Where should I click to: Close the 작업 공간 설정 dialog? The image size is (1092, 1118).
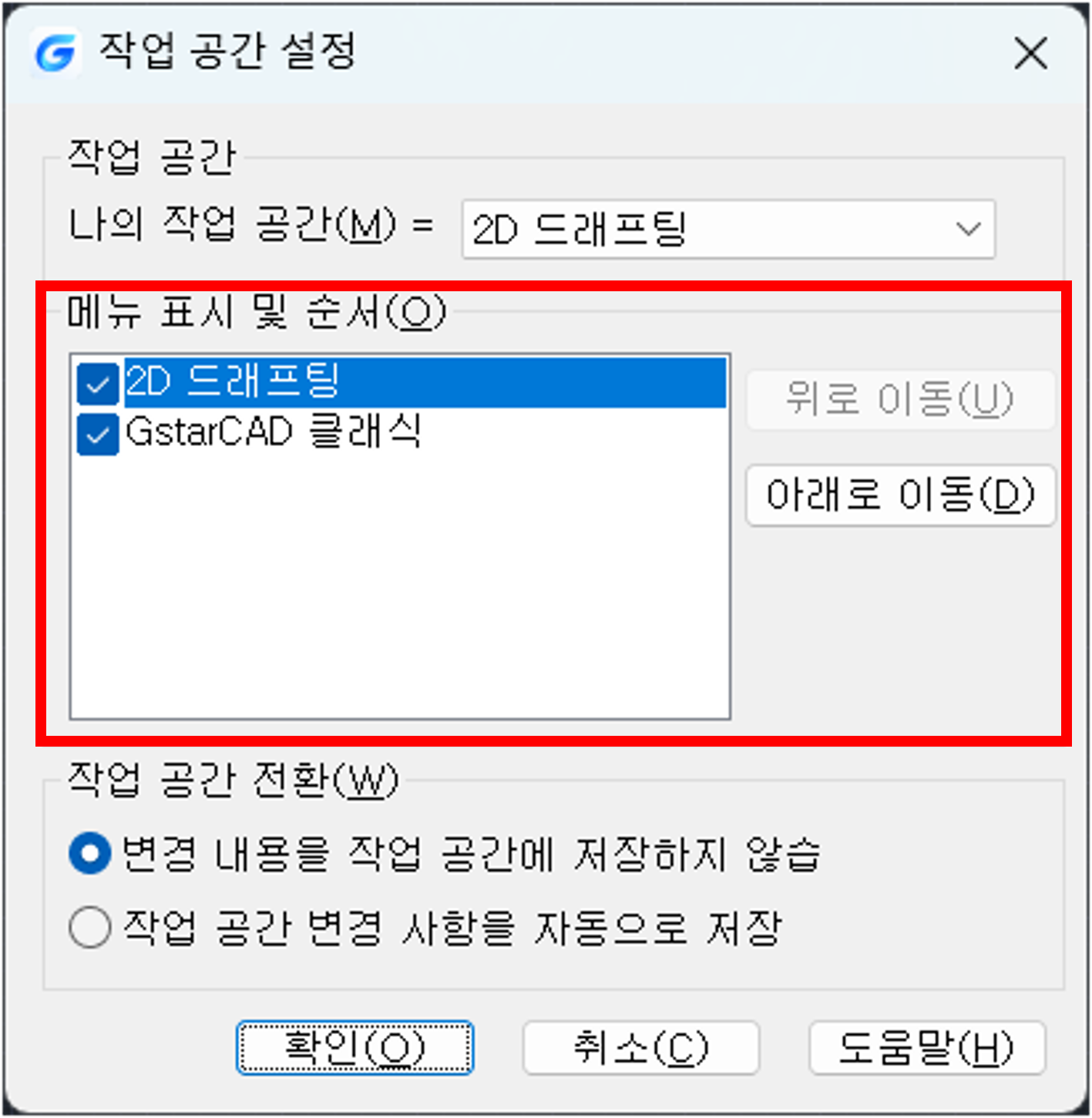coord(1030,53)
